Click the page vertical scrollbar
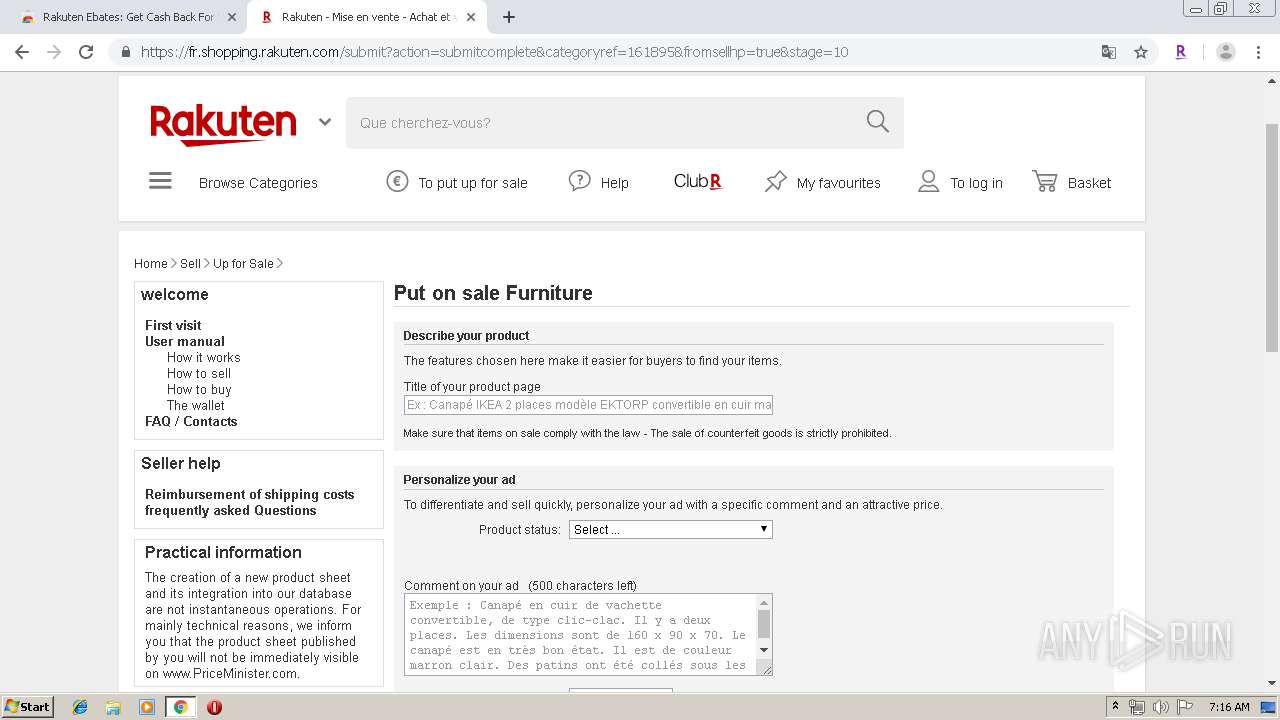 pos(1272,236)
